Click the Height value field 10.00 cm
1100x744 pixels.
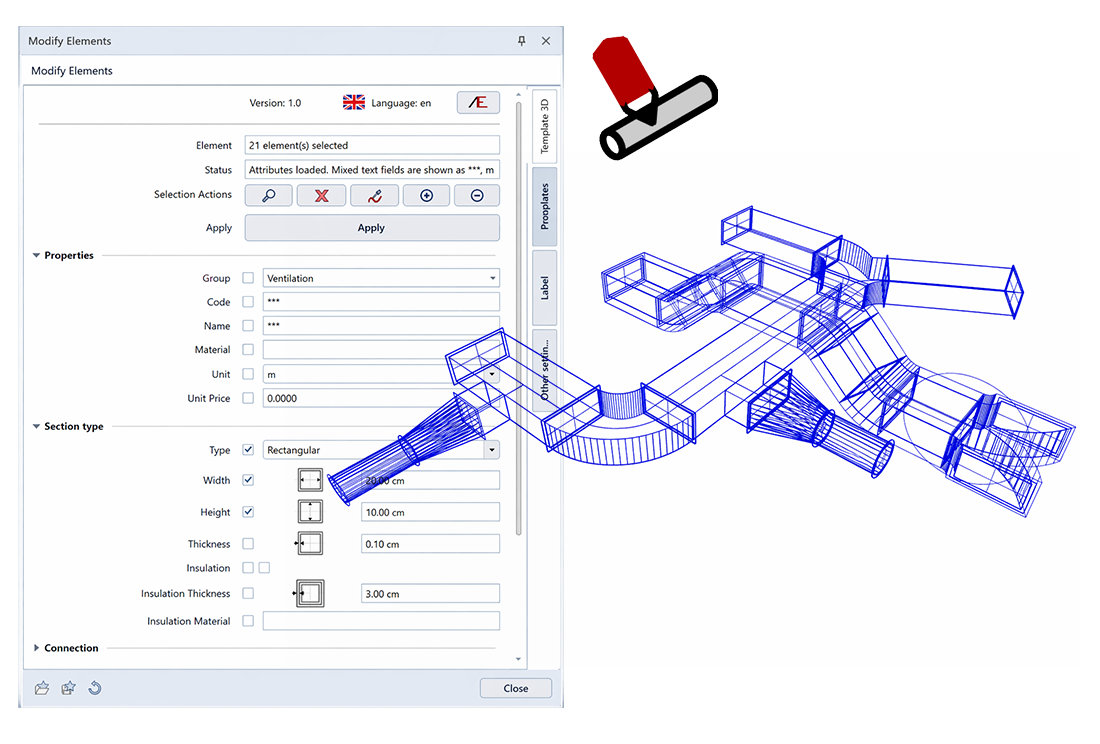coord(430,512)
